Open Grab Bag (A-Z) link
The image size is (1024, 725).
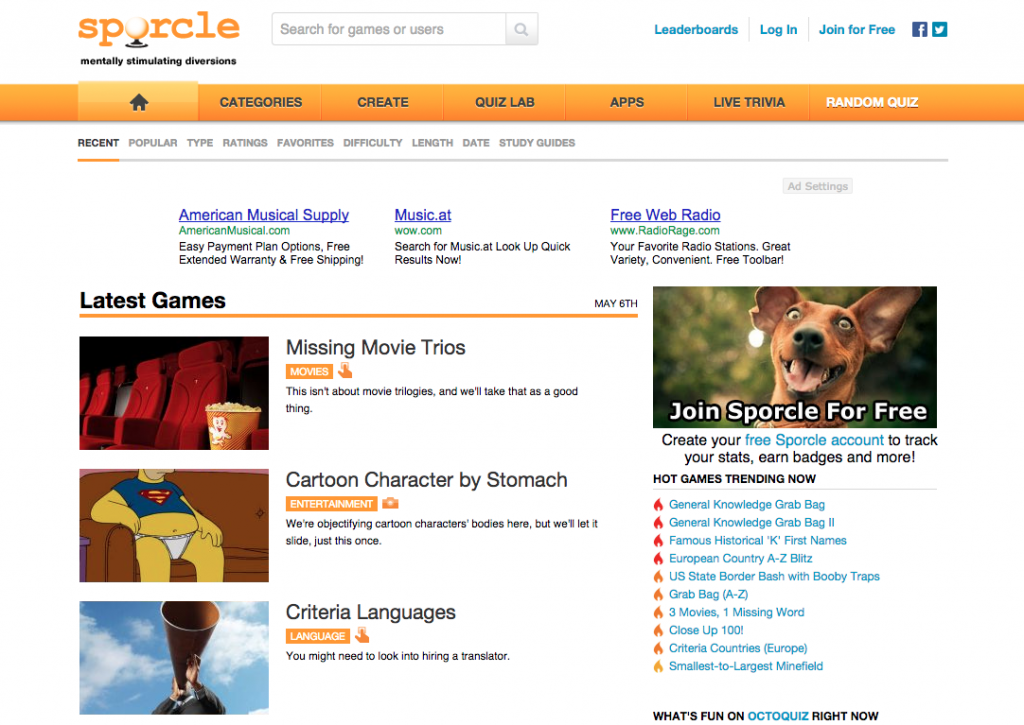tap(708, 594)
